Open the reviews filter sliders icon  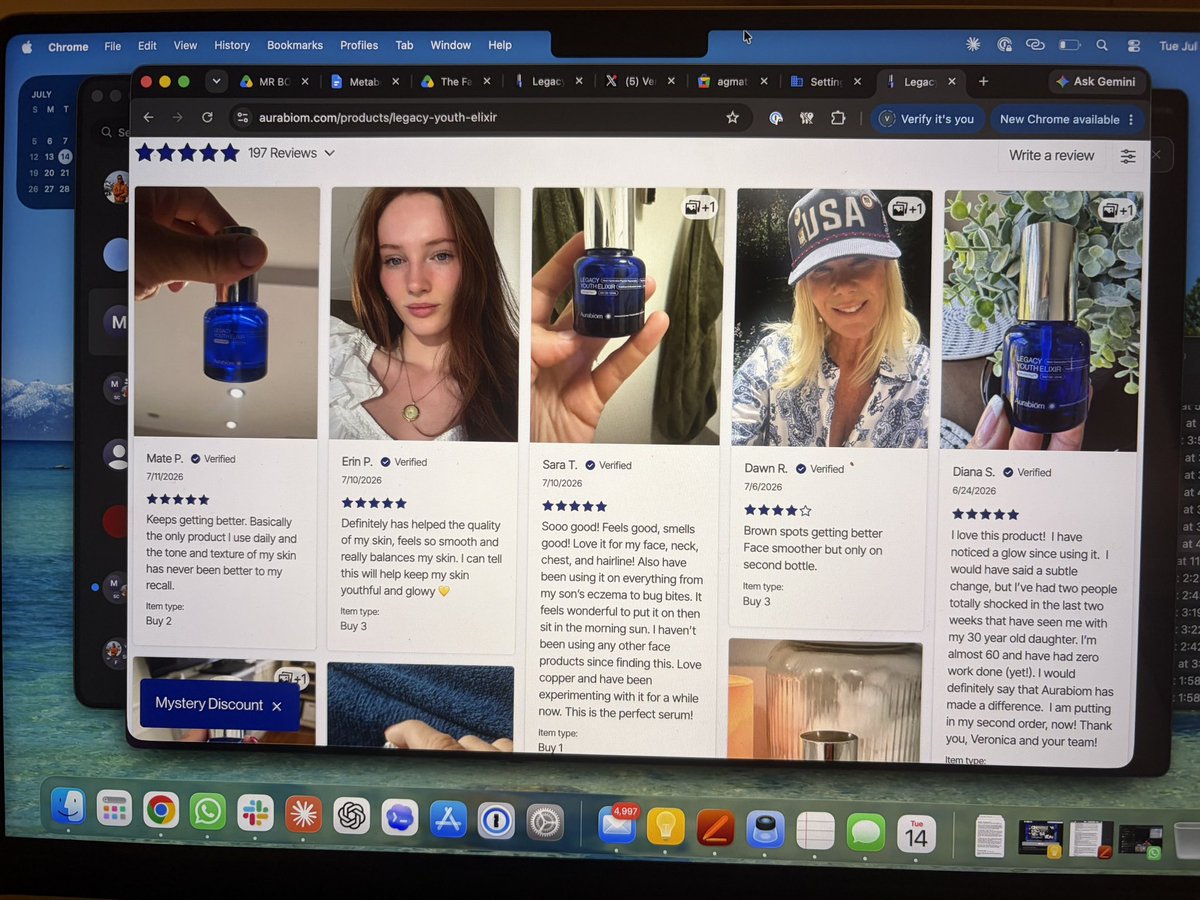pos(1128,156)
